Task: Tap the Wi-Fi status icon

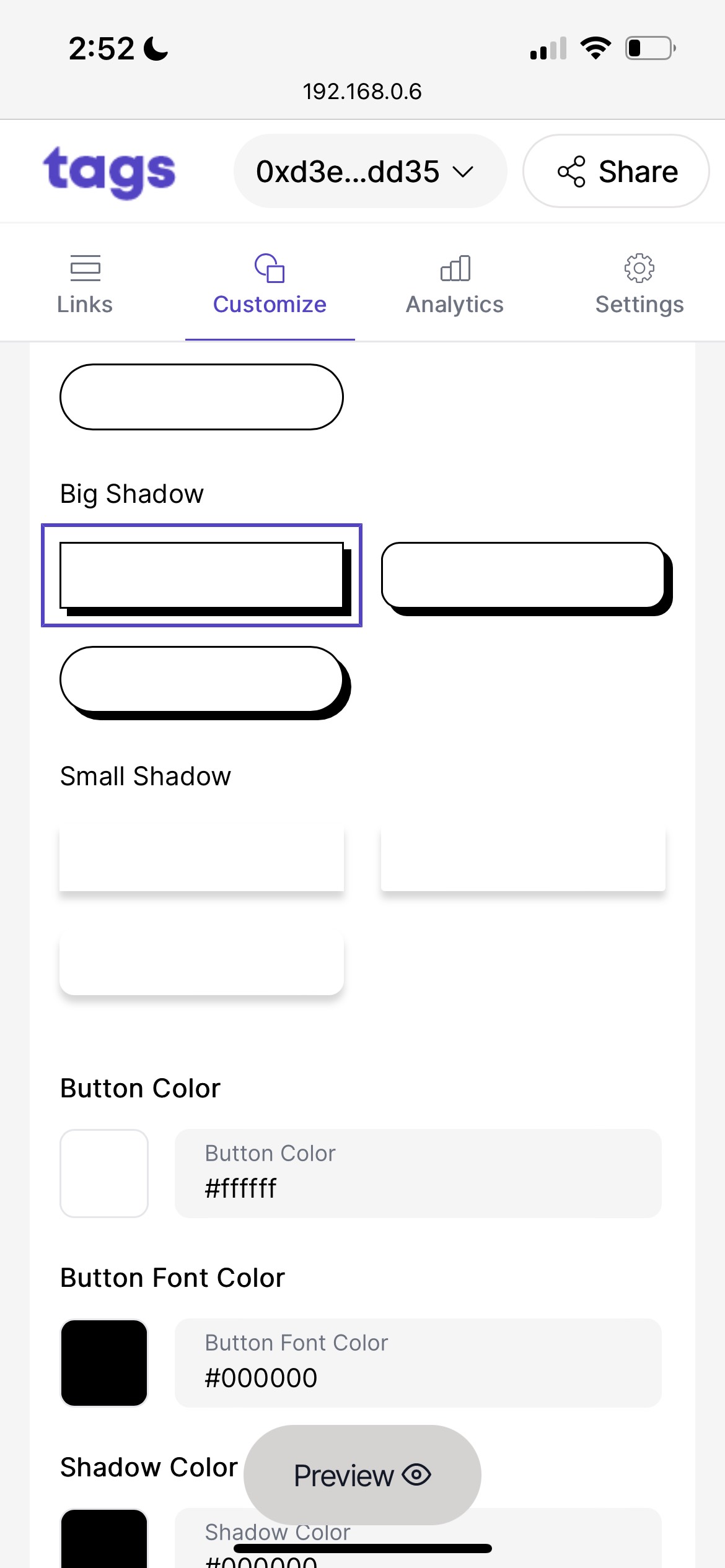Action: point(595,48)
